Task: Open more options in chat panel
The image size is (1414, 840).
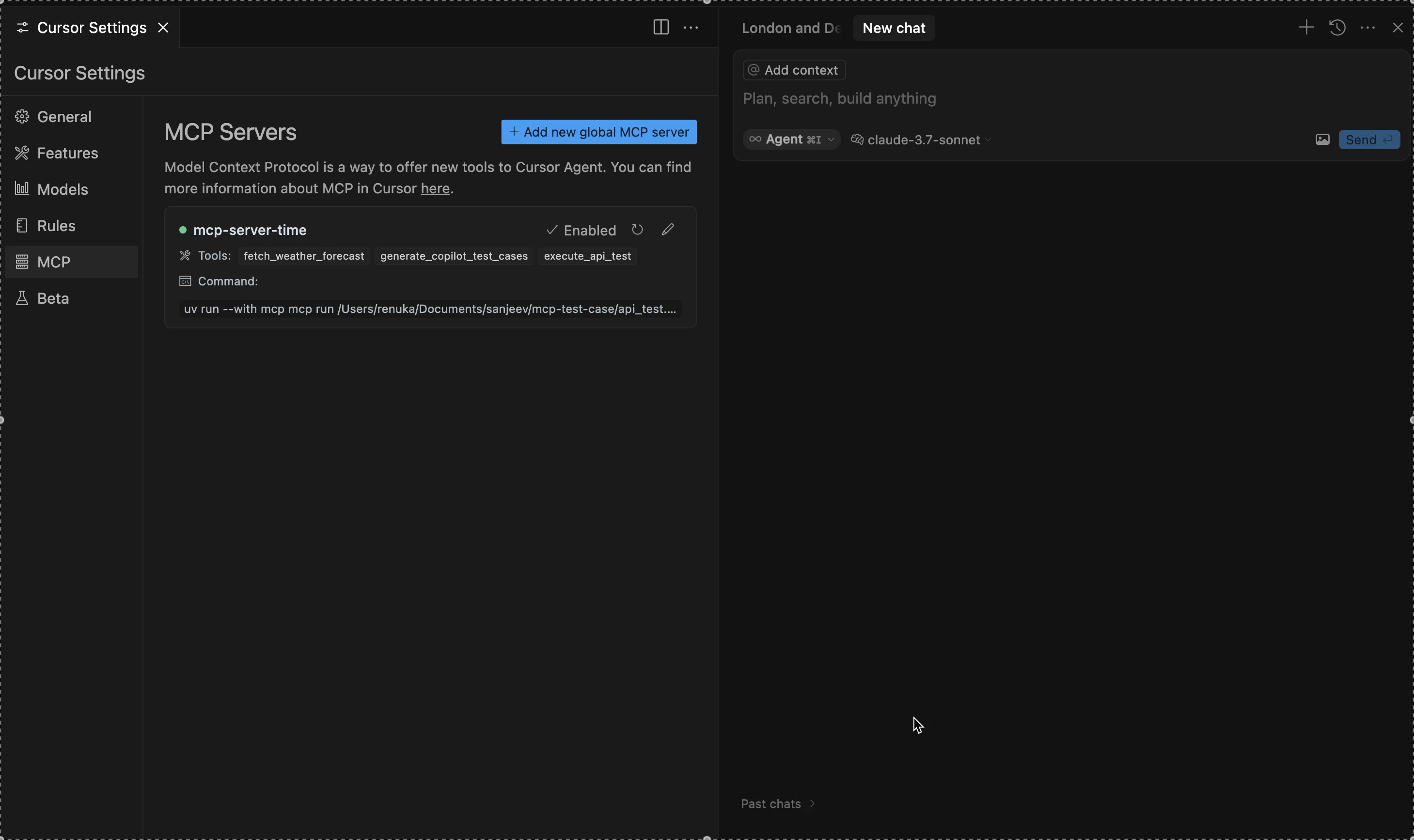Action: click(x=1367, y=28)
